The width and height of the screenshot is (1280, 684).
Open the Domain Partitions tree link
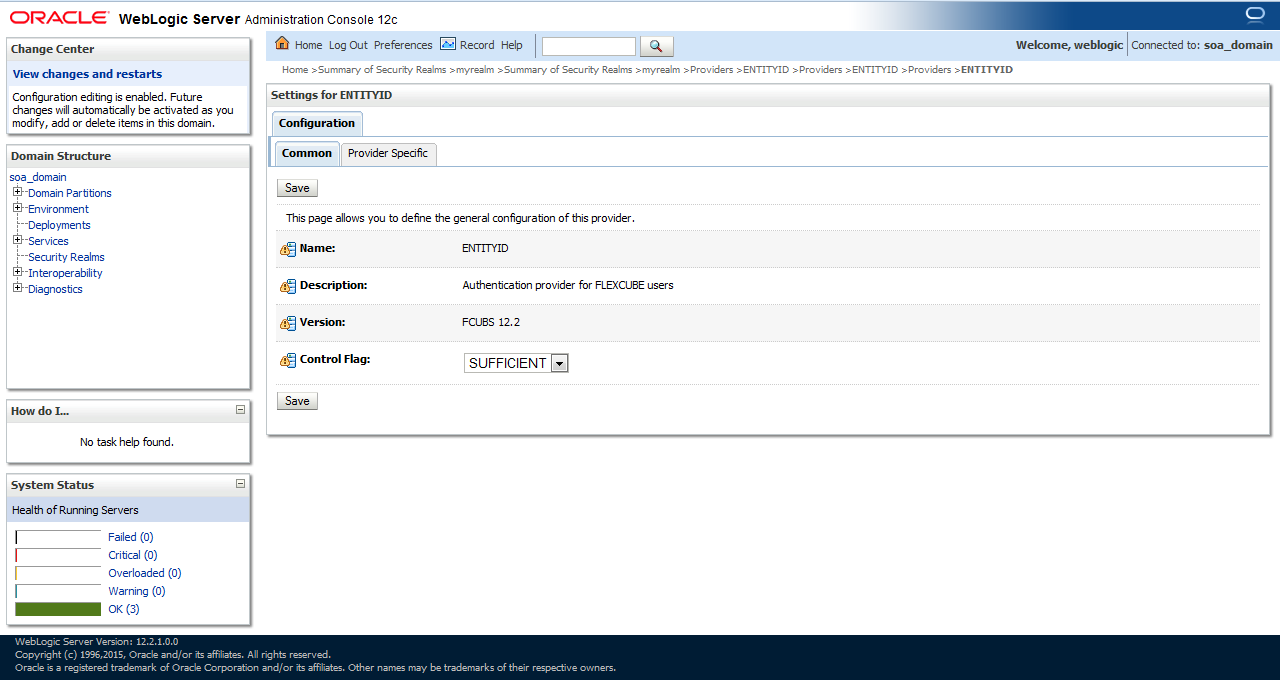[x=70, y=193]
